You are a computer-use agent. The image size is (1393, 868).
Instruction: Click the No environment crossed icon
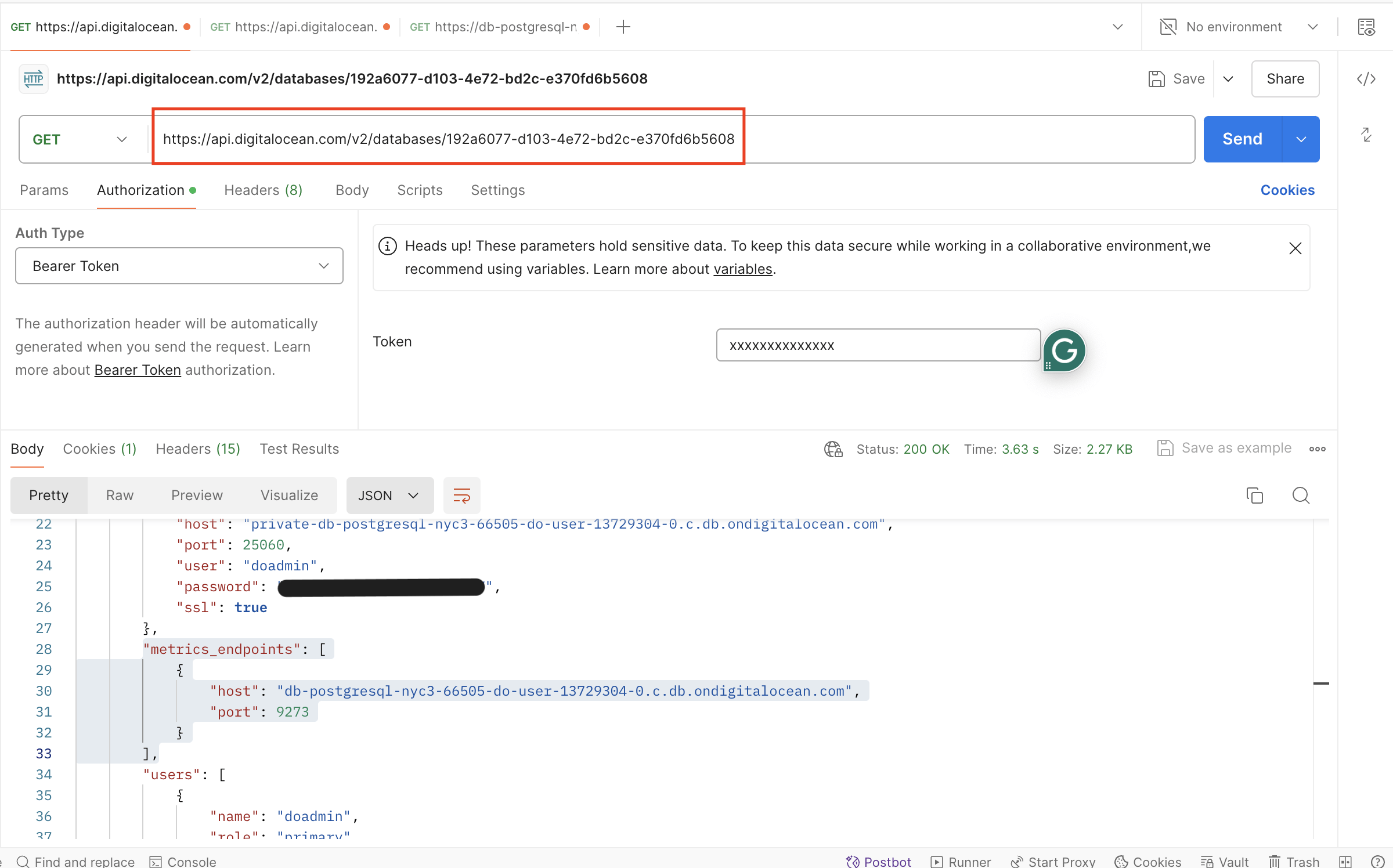click(x=1168, y=27)
